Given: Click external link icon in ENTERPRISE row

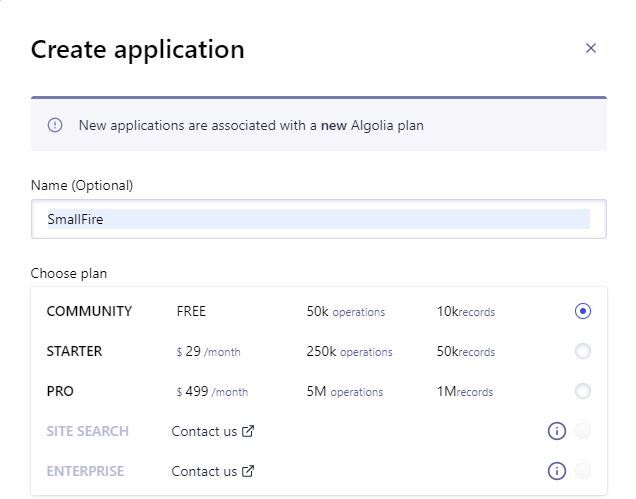Looking at the screenshot, I should (x=248, y=471).
